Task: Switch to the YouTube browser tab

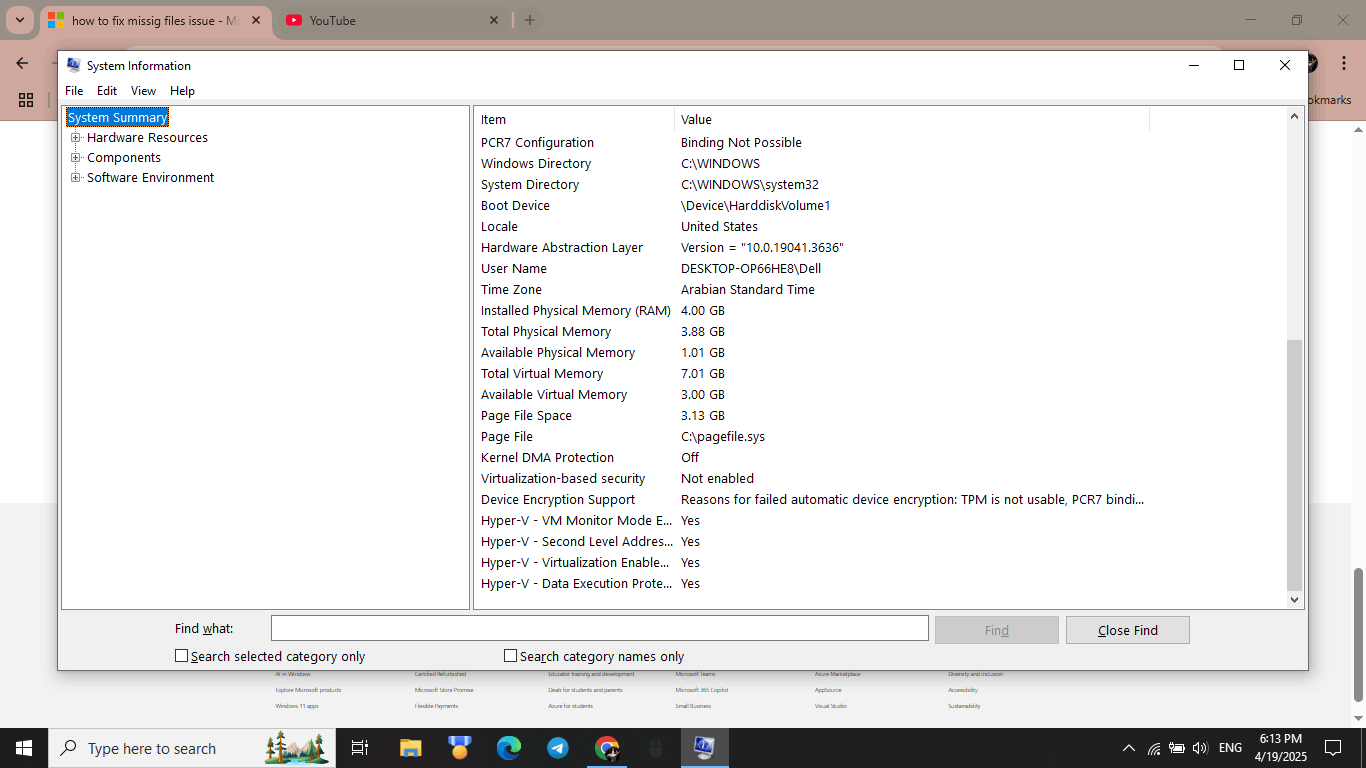Action: click(x=390, y=20)
